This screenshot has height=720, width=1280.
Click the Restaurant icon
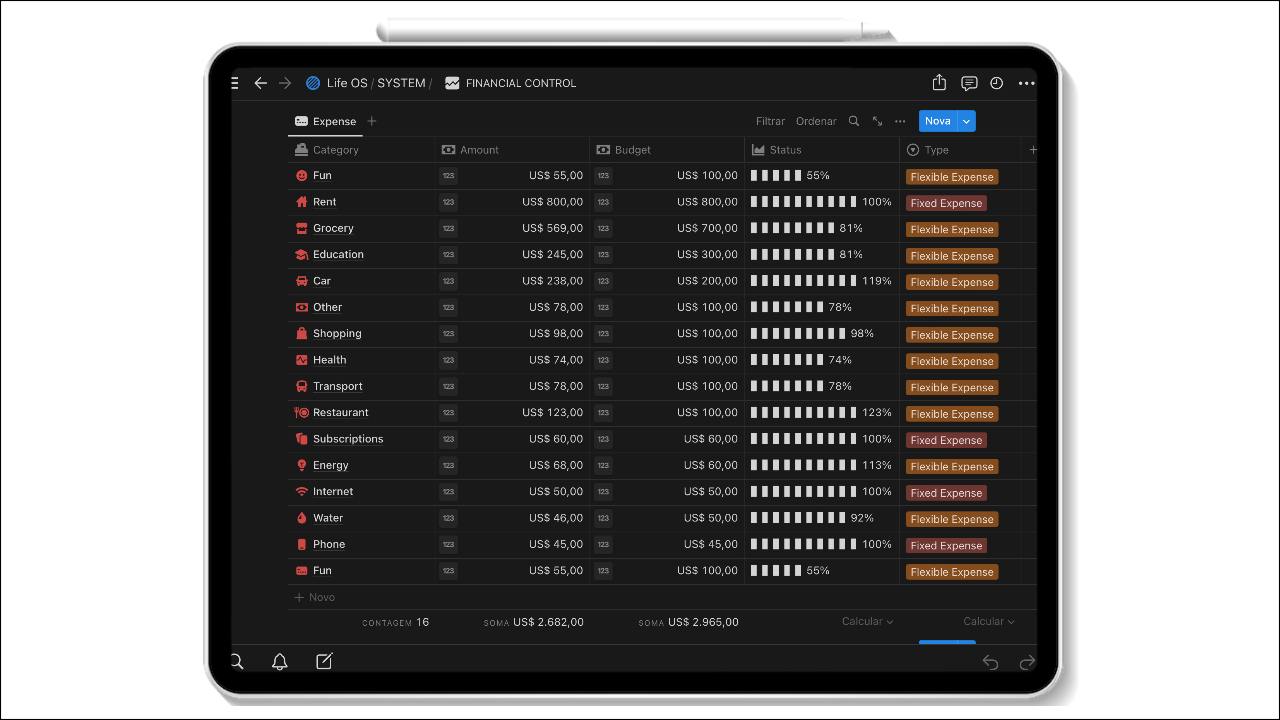[x=302, y=412]
